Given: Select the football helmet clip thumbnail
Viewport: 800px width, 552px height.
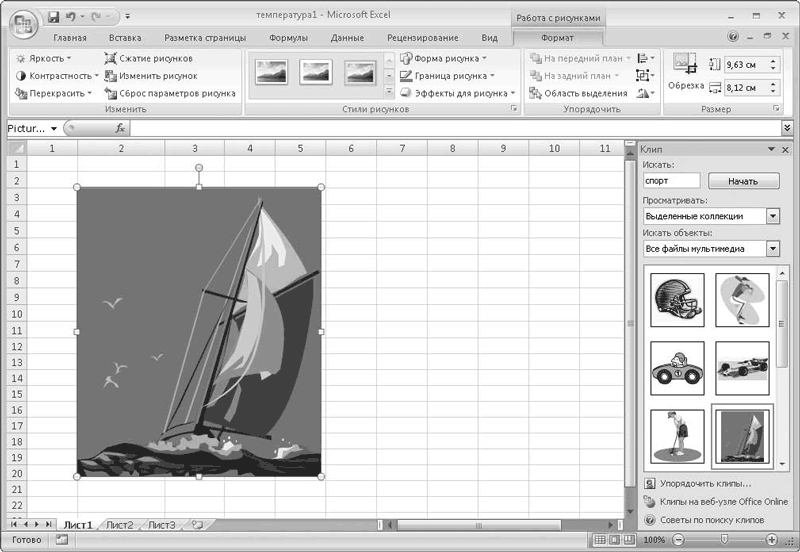Looking at the screenshot, I should (676, 299).
